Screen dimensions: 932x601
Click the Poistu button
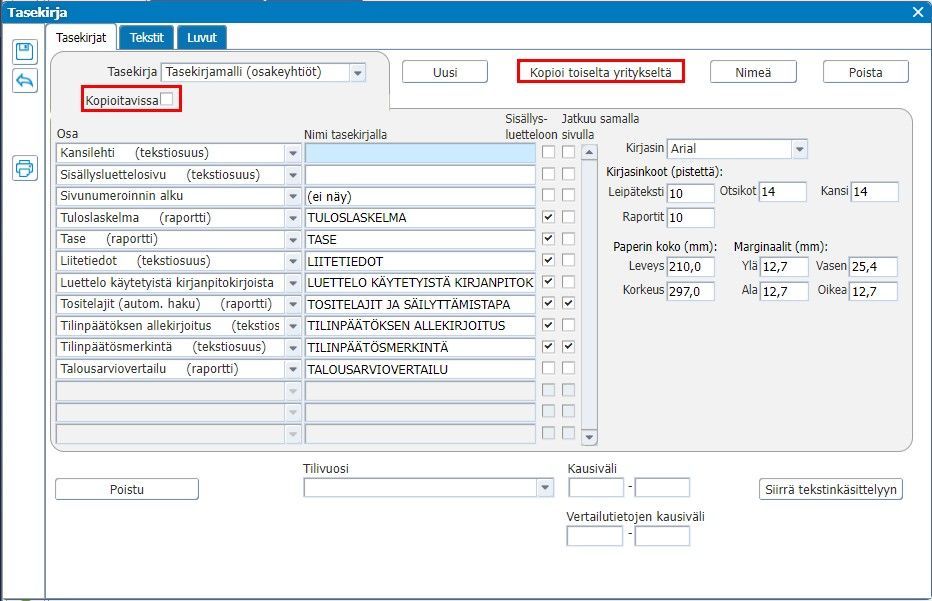(127, 489)
